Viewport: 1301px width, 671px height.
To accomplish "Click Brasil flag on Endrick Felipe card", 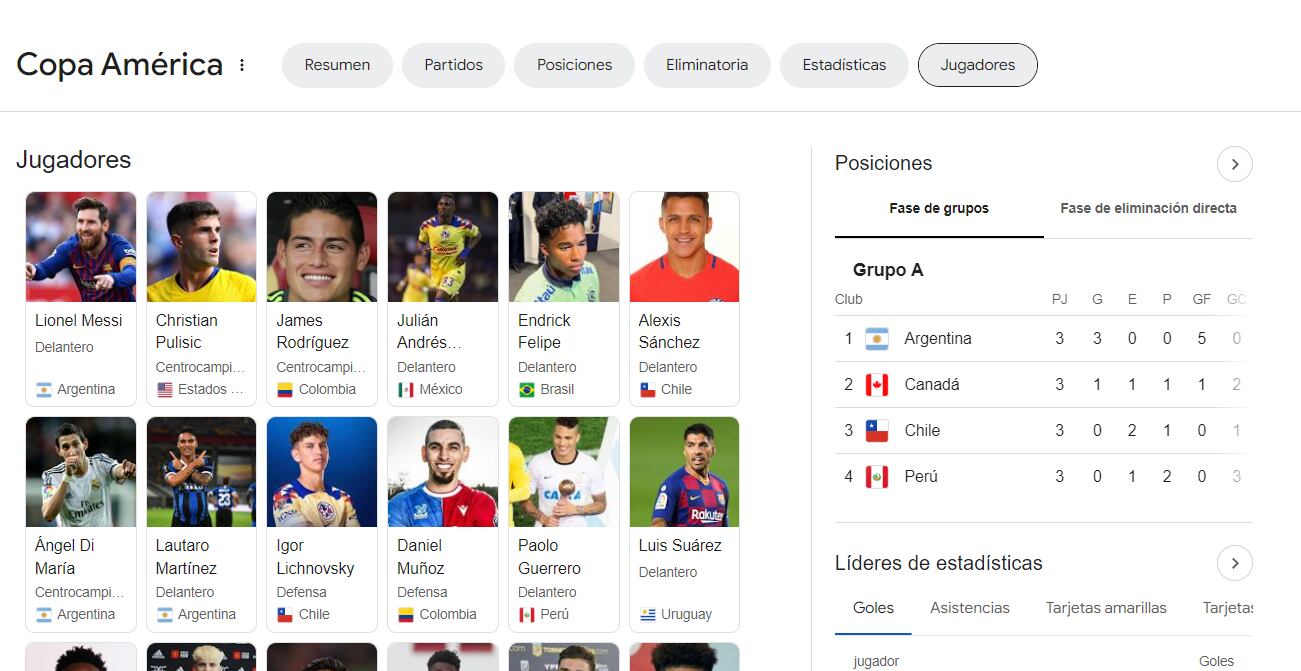I will click(x=527, y=390).
